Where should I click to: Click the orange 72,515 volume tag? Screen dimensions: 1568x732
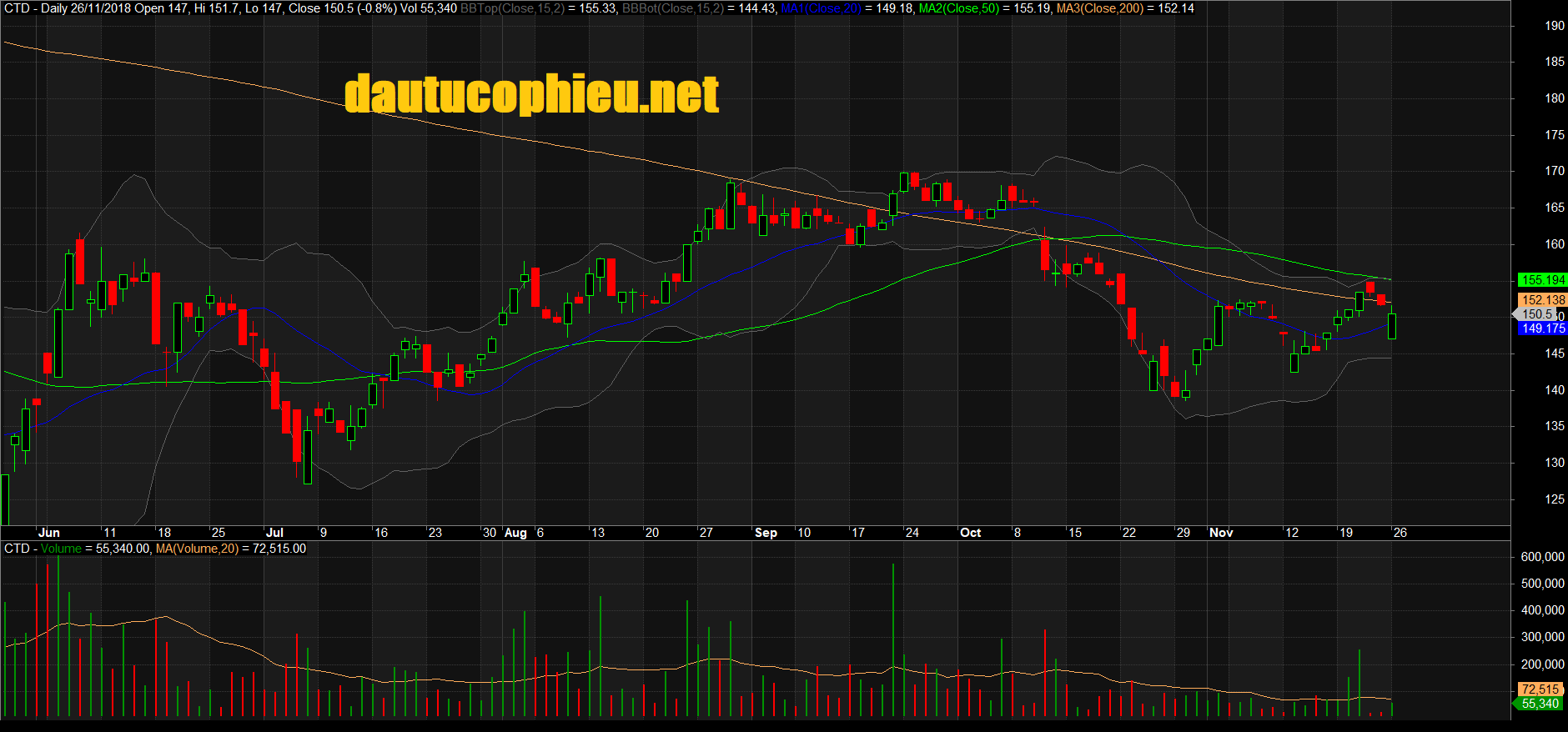click(x=1540, y=689)
